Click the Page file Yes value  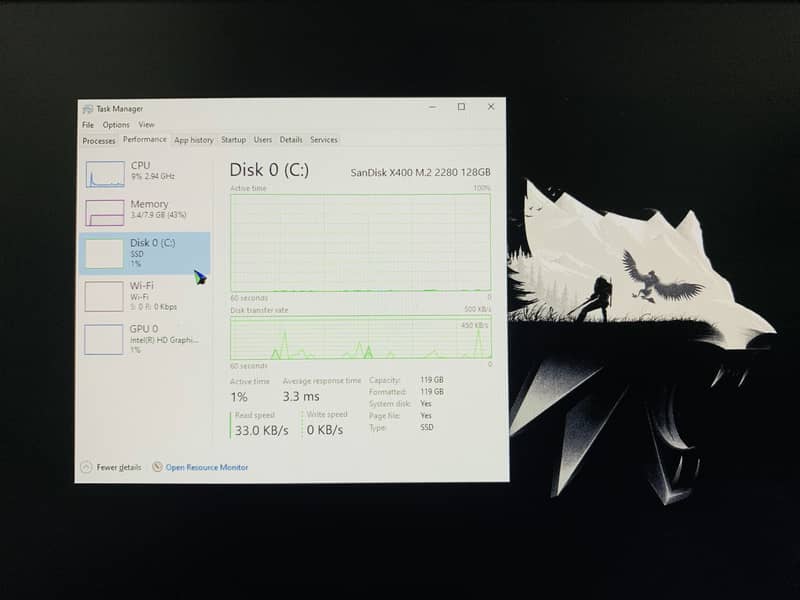click(426, 416)
